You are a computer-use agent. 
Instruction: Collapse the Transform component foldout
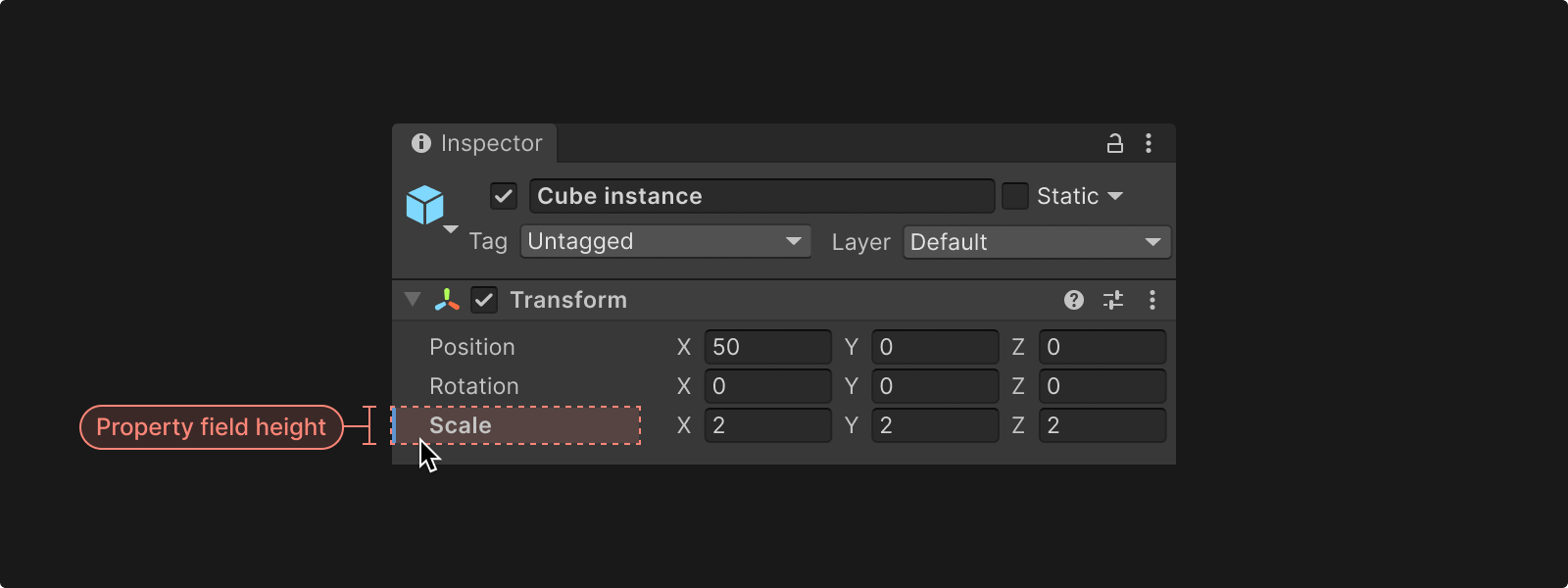point(413,300)
